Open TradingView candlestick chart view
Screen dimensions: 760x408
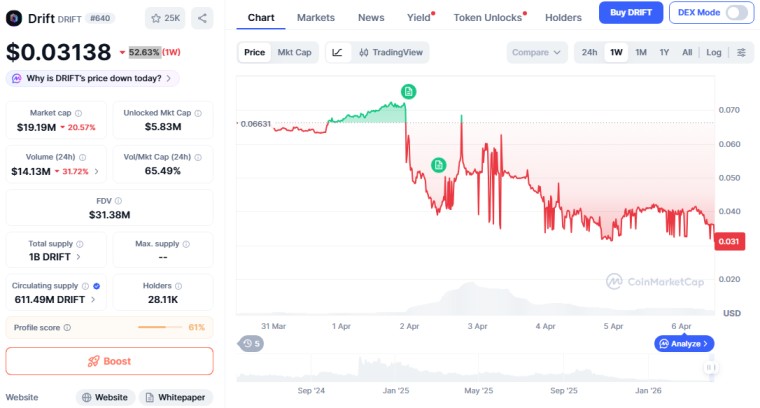pyautogui.click(x=390, y=52)
